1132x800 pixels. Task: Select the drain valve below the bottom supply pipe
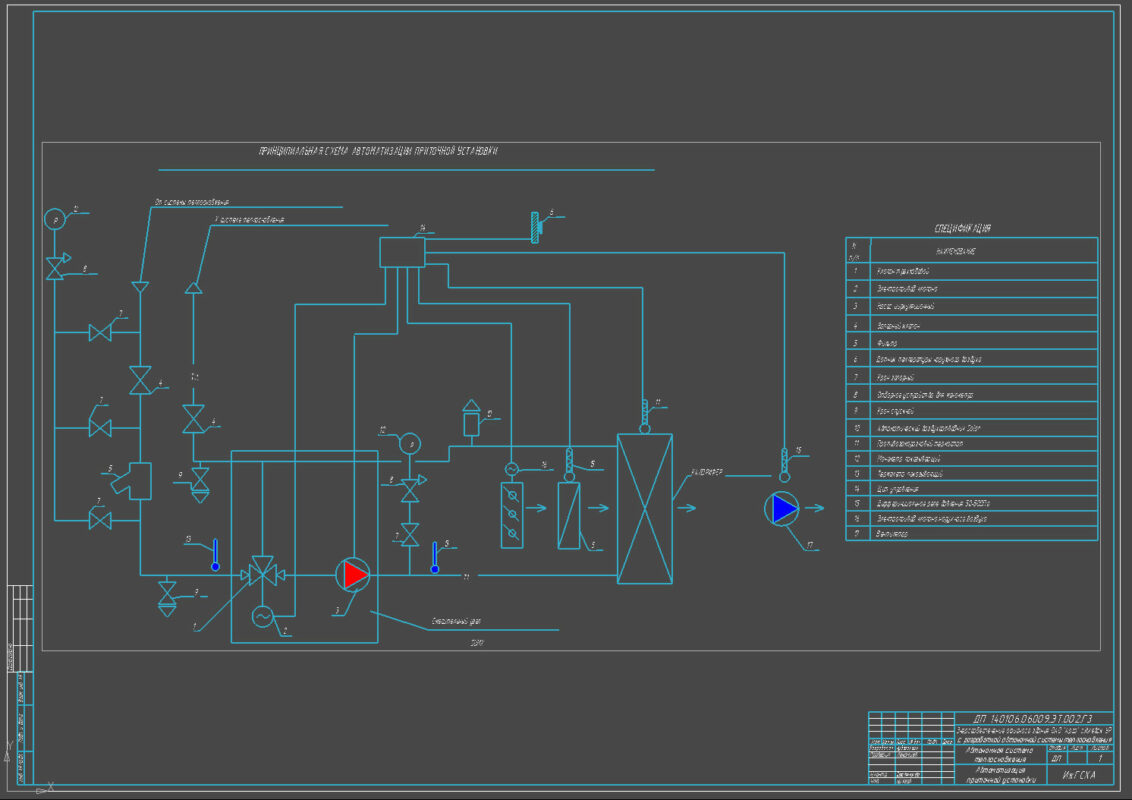point(167,599)
